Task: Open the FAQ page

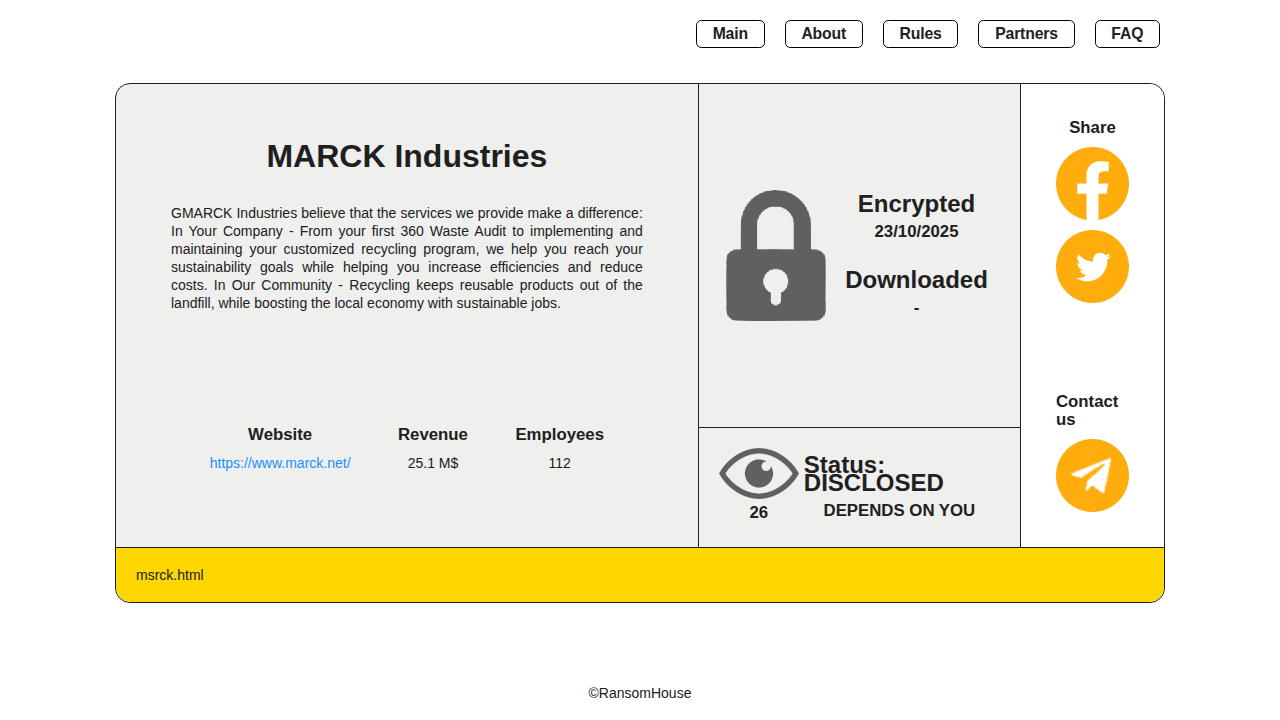Action: tap(1127, 34)
